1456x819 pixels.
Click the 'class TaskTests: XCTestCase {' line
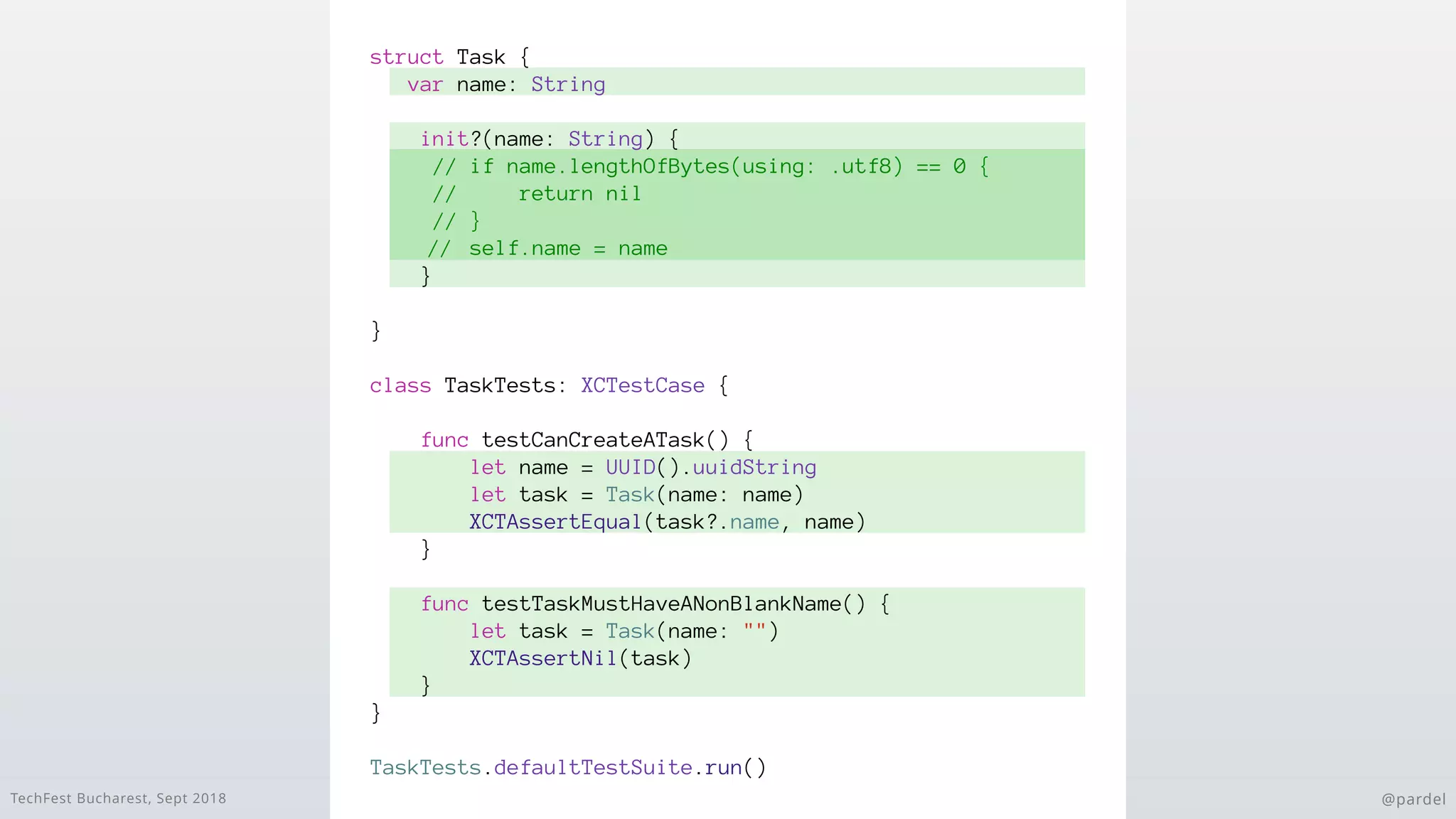pos(549,385)
